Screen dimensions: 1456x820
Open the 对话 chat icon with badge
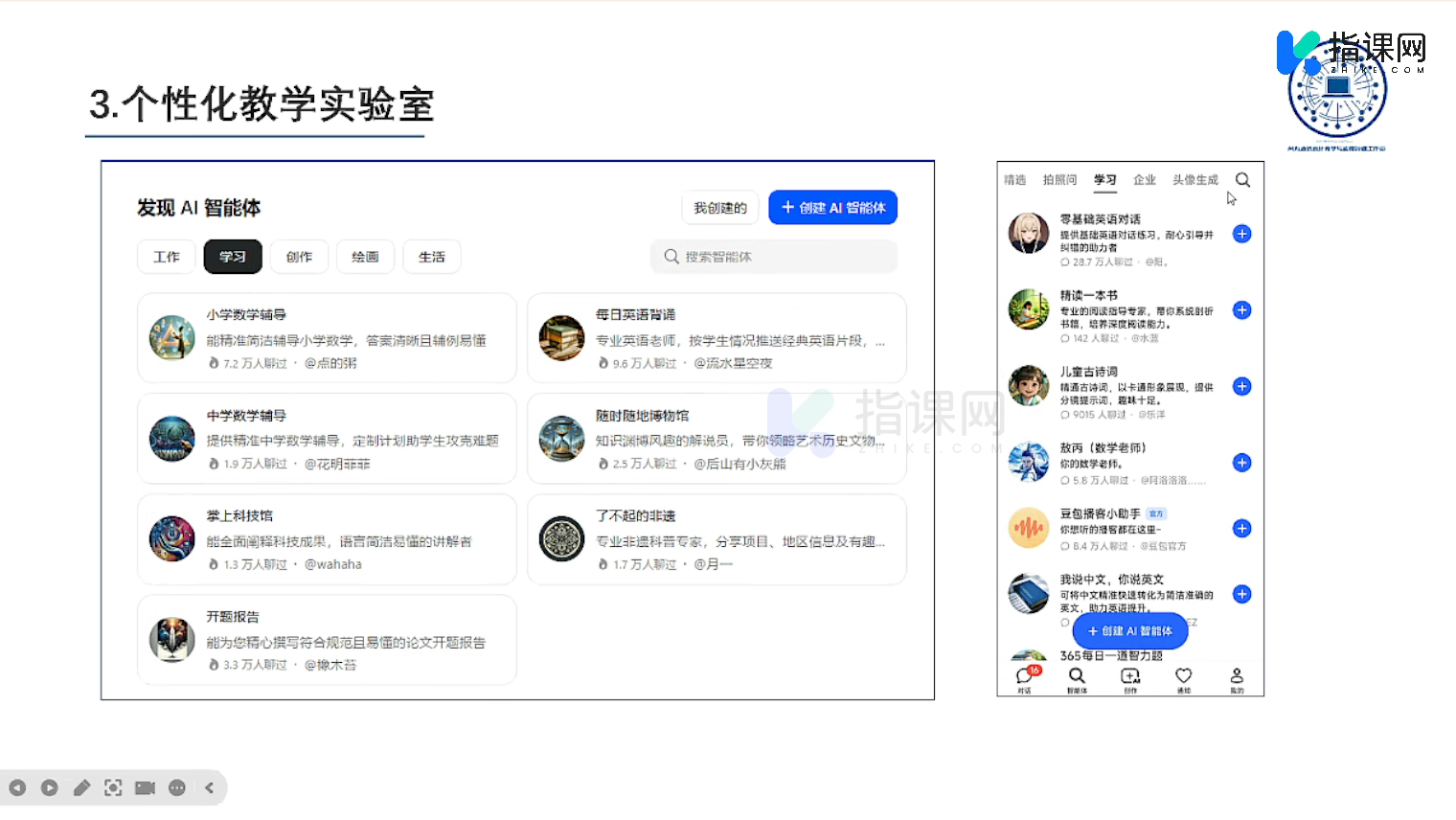coord(1025,677)
